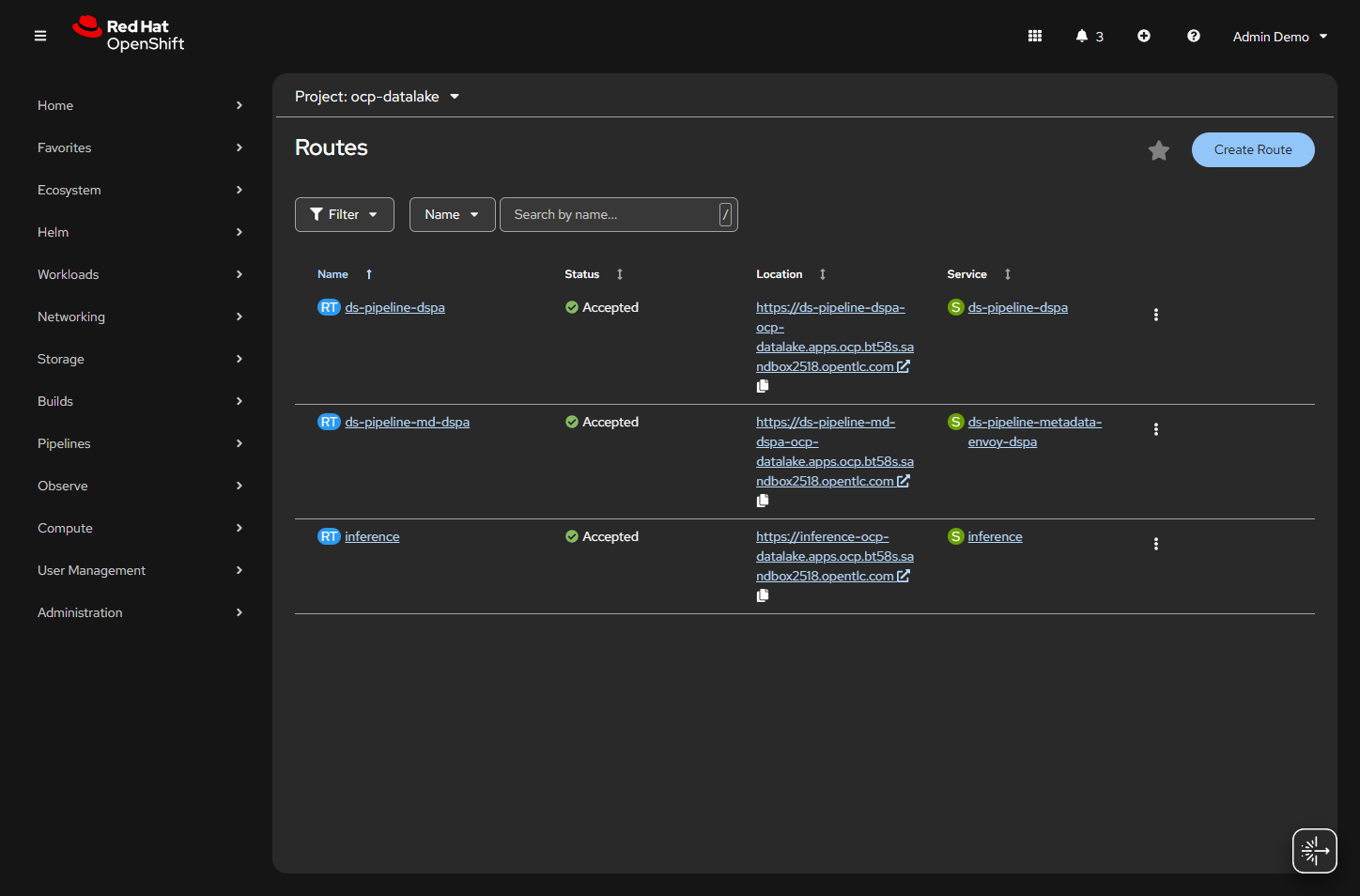Click the Create Route button
The height and width of the screenshot is (896, 1360).
(x=1253, y=149)
